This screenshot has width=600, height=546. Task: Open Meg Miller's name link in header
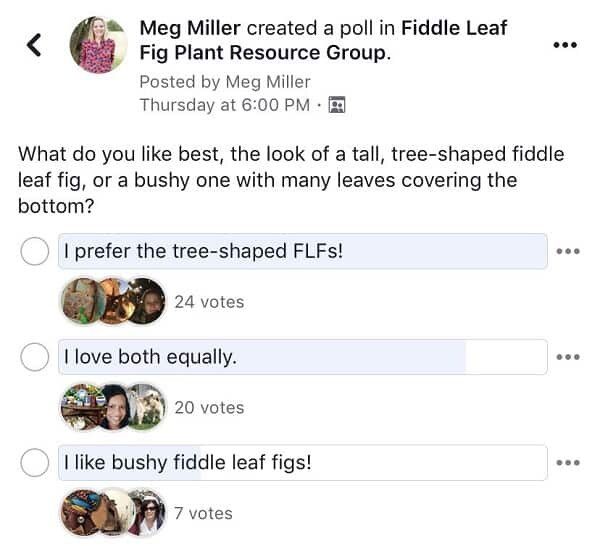pos(190,28)
